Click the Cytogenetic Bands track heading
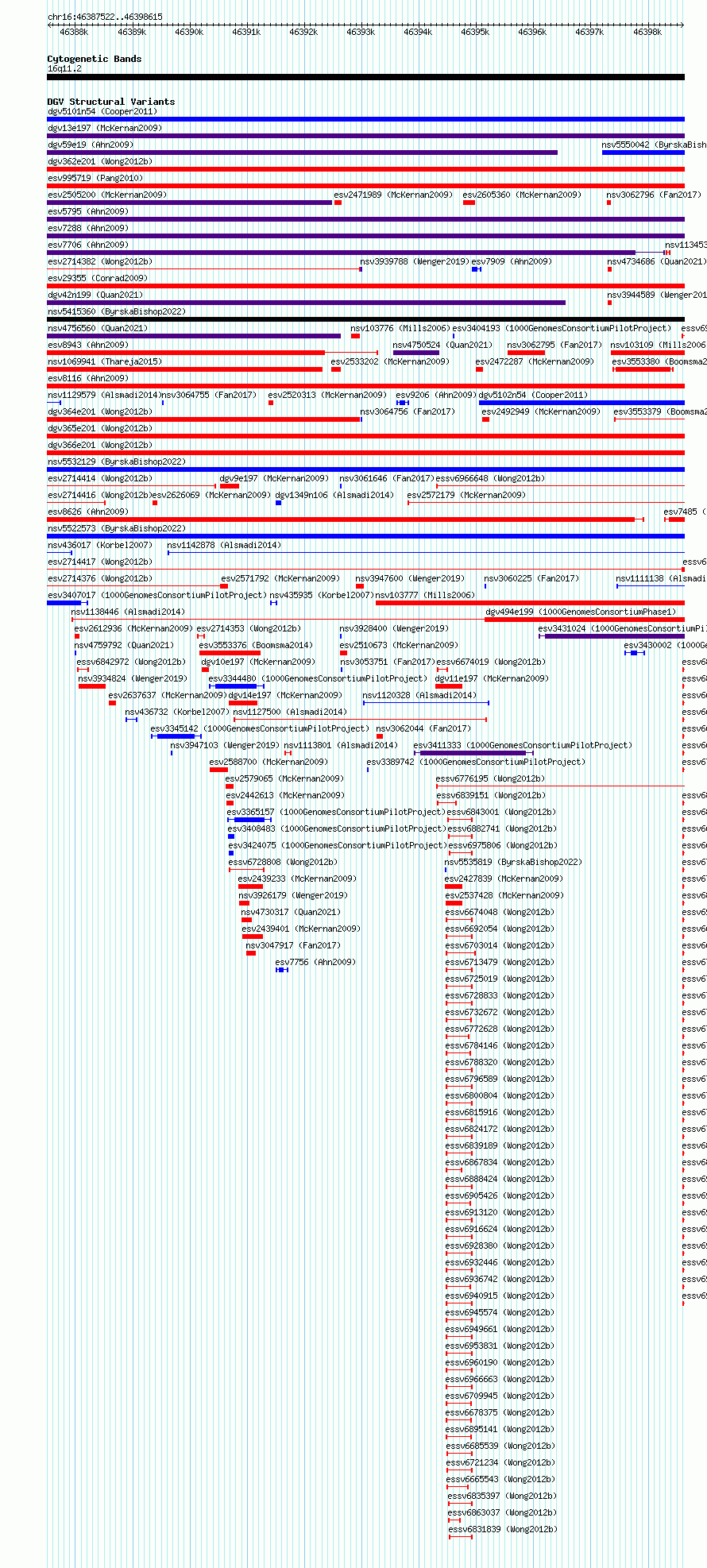Screen dimensions: 707x1568 [95, 59]
